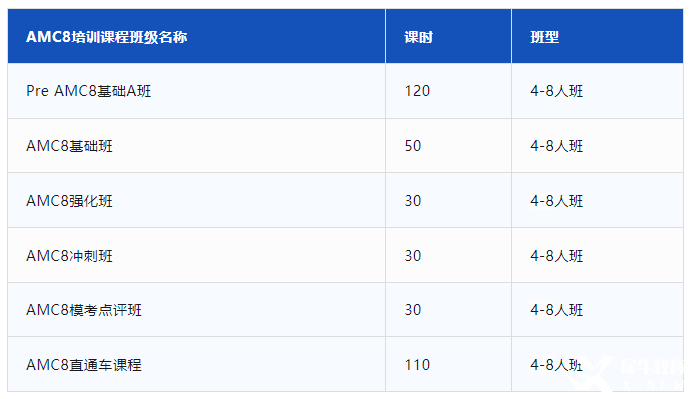Select 4-8人班 in AMC8冲刺班 row
This screenshot has width=690, height=399.
(x=557, y=256)
